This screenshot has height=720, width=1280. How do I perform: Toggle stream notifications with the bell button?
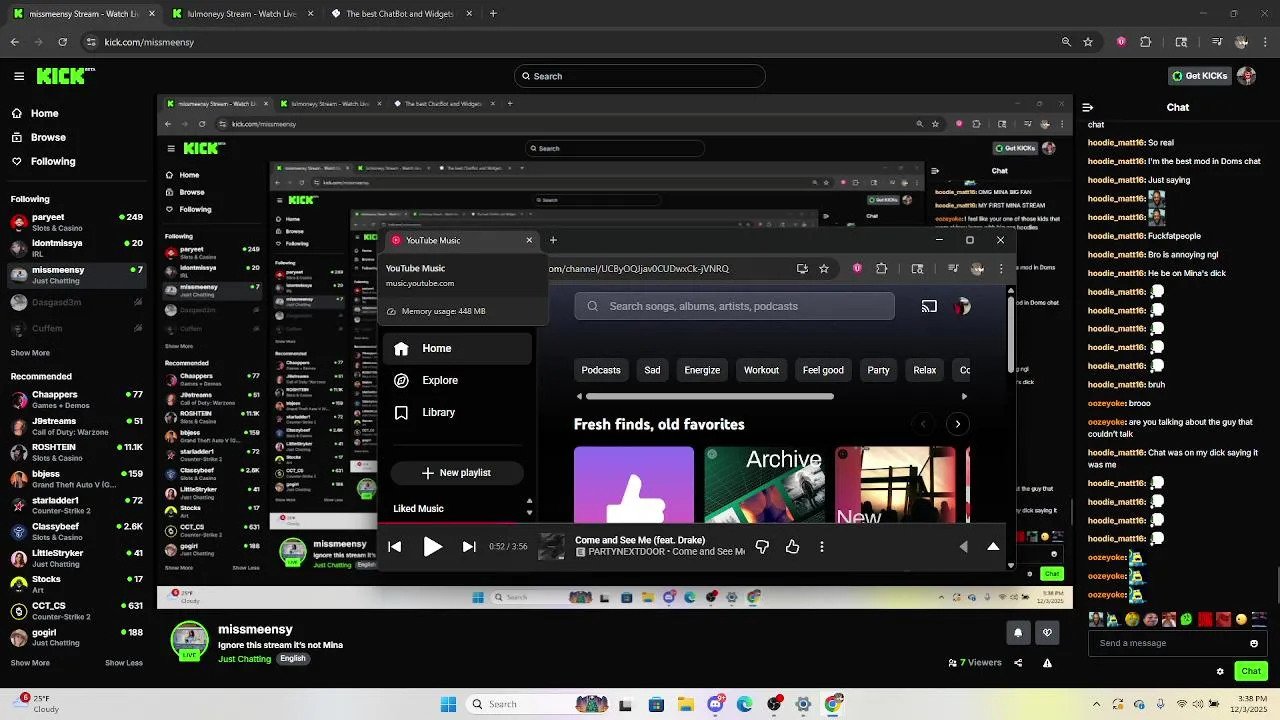click(x=1018, y=632)
